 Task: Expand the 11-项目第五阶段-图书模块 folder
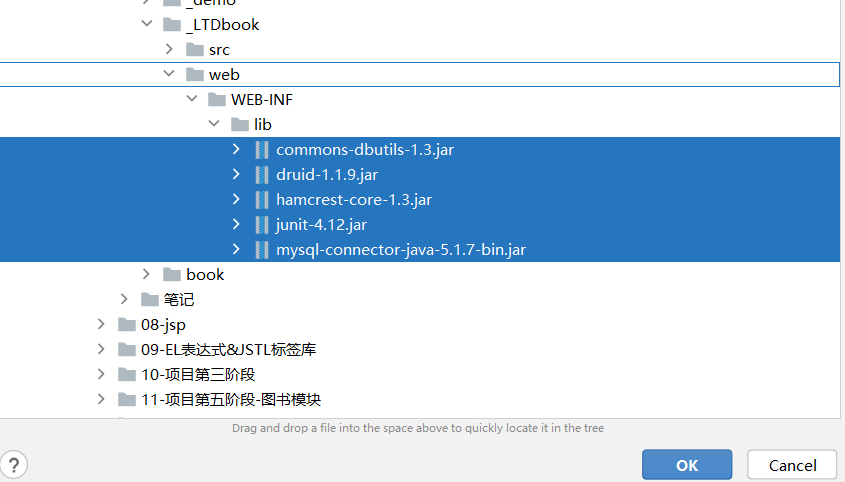pyautogui.click(x=101, y=399)
